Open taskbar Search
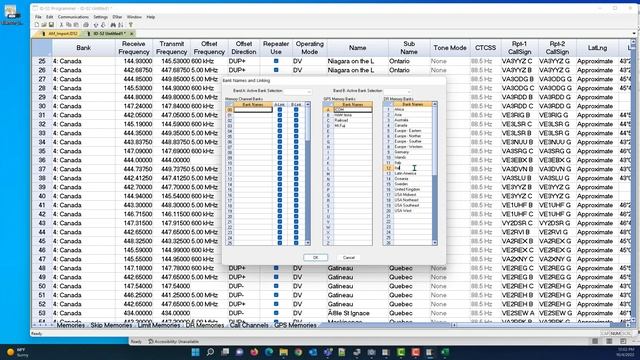The width and height of the screenshot is (640, 360). pyautogui.click(x=210, y=352)
